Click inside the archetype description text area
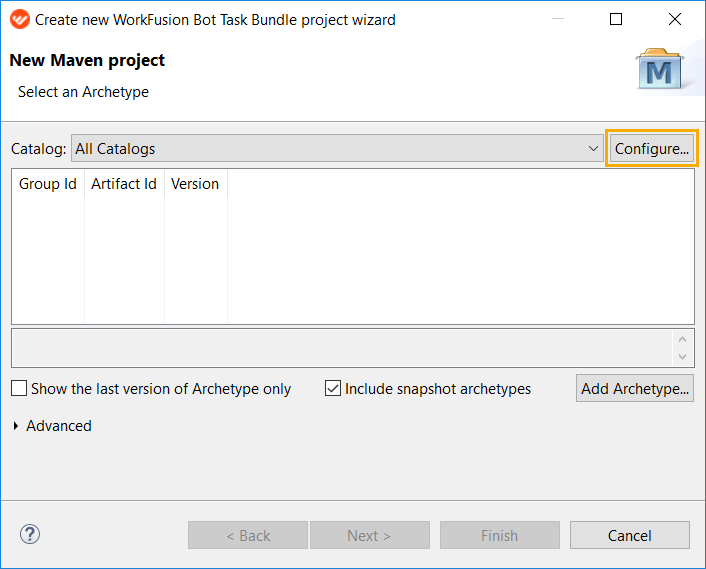The width and height of the screenshot is (706, 569). tap(342, 348)
